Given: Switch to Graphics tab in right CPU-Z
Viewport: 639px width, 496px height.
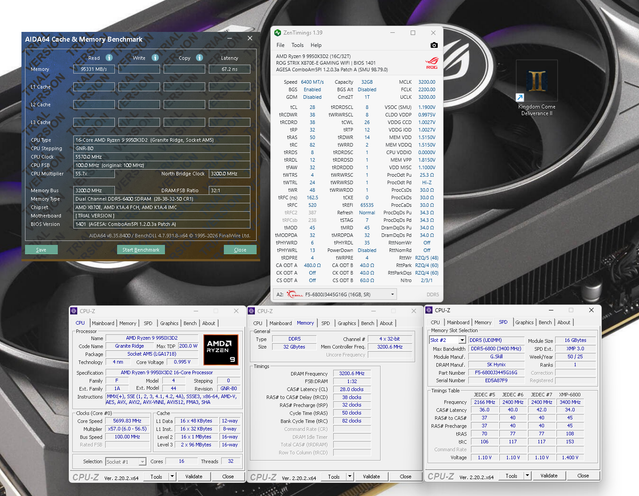Looking at the screenshot, I should (x=524, y=322).
